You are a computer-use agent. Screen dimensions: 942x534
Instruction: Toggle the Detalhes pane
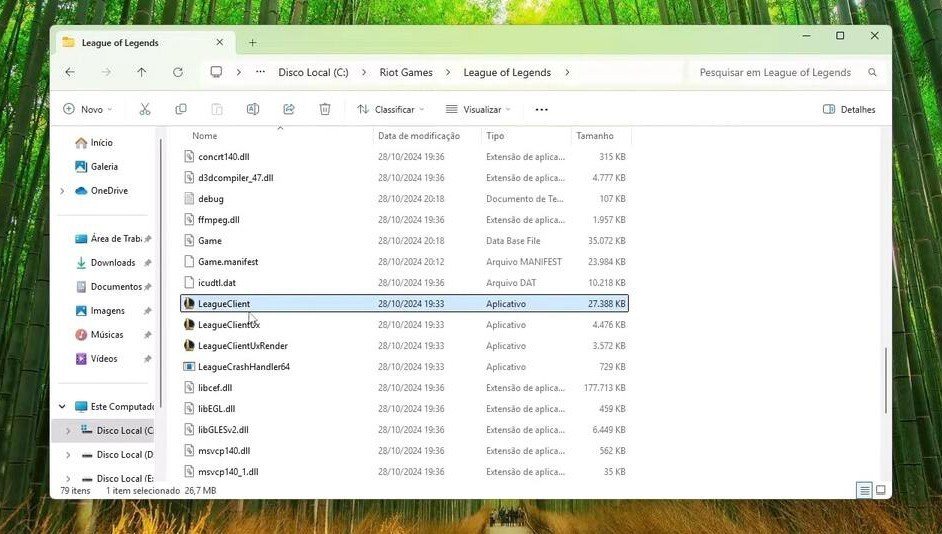pyautogui.click(x=849, y=109)
